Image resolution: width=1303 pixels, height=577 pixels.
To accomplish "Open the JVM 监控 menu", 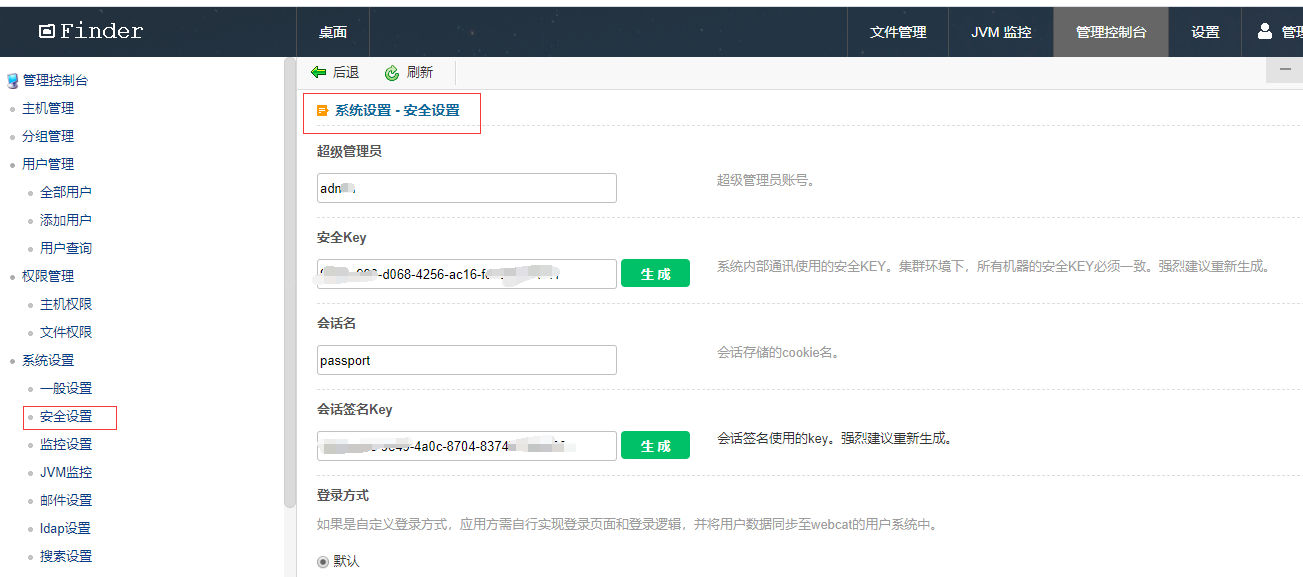I will point(1001,32).
